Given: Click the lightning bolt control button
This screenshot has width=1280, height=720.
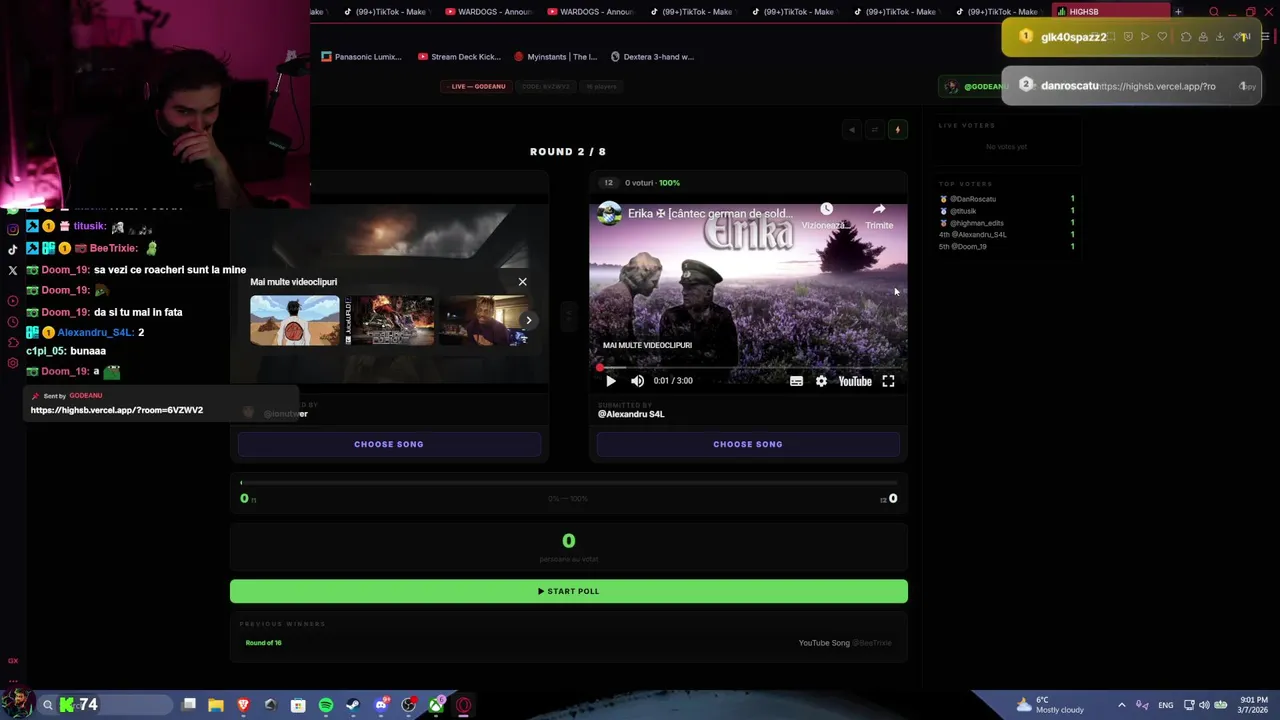Looking at the screenshot, I should pyautogui.click(x=897, y=129).
